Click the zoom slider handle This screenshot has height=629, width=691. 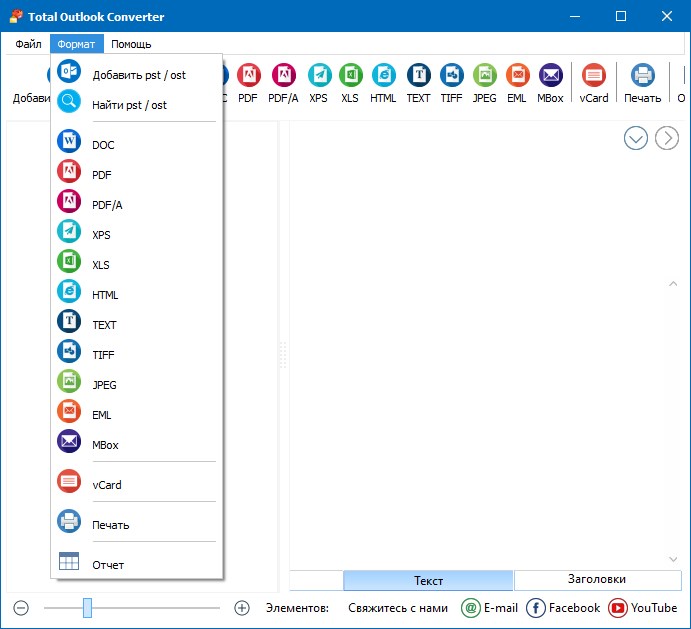coord(88,608)
